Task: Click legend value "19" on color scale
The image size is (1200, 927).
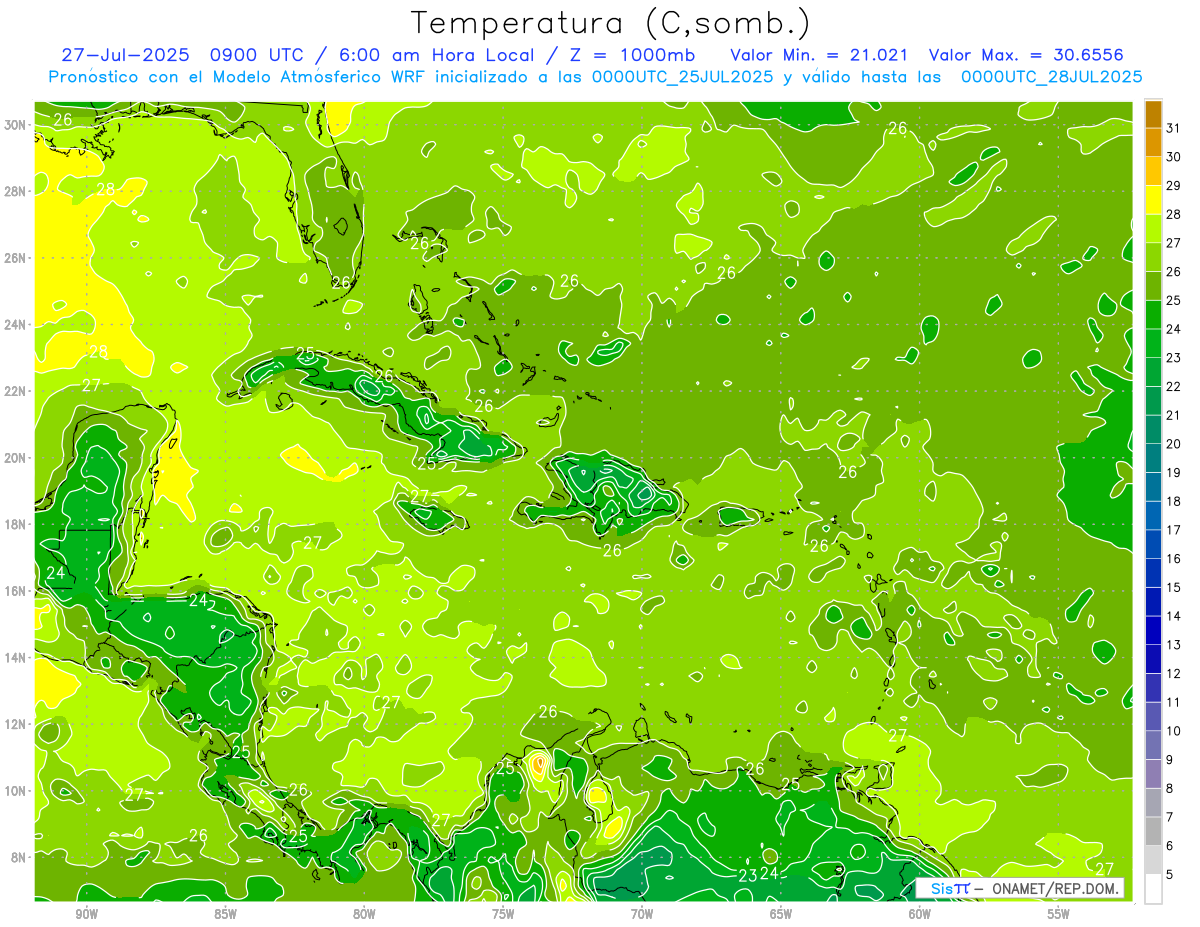Action: point(1174,472)
